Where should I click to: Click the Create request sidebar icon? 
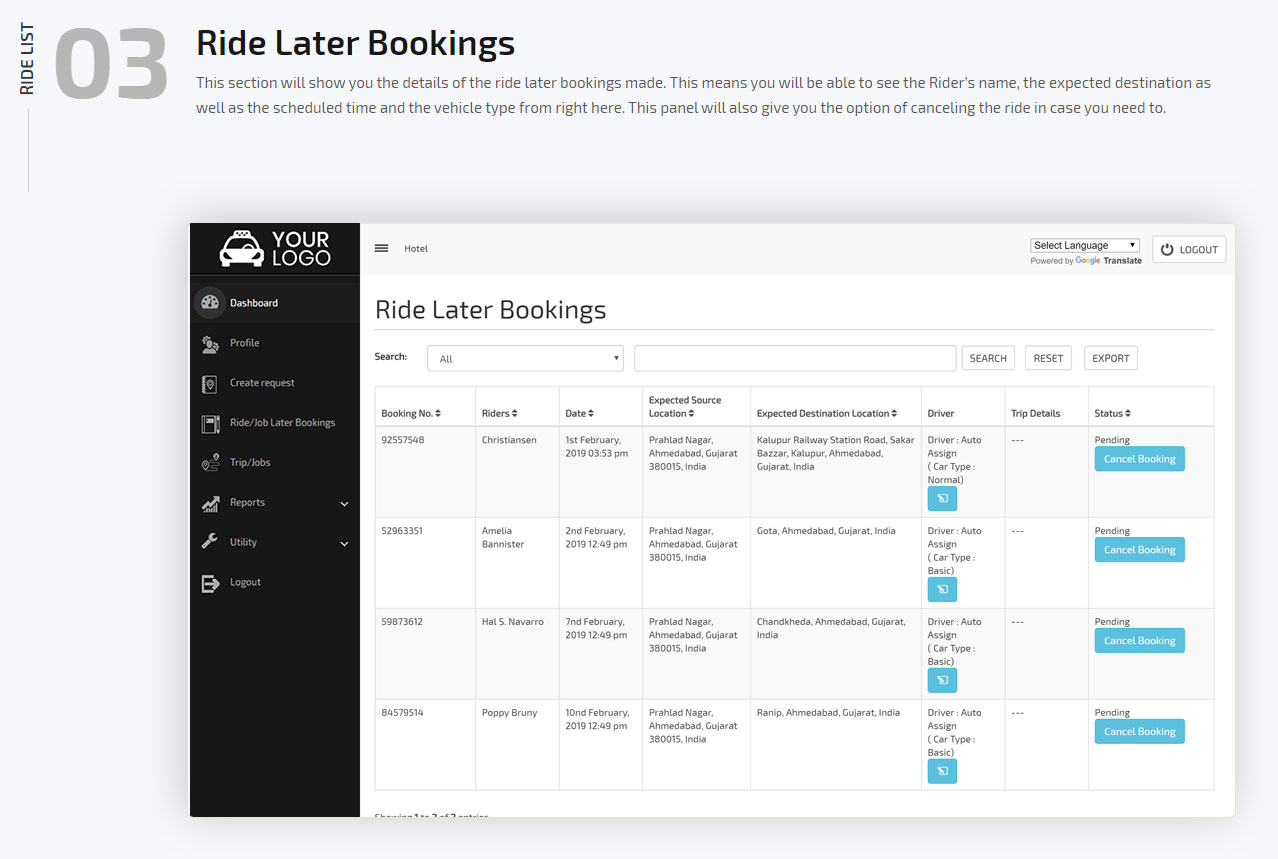tap(210, 382)
